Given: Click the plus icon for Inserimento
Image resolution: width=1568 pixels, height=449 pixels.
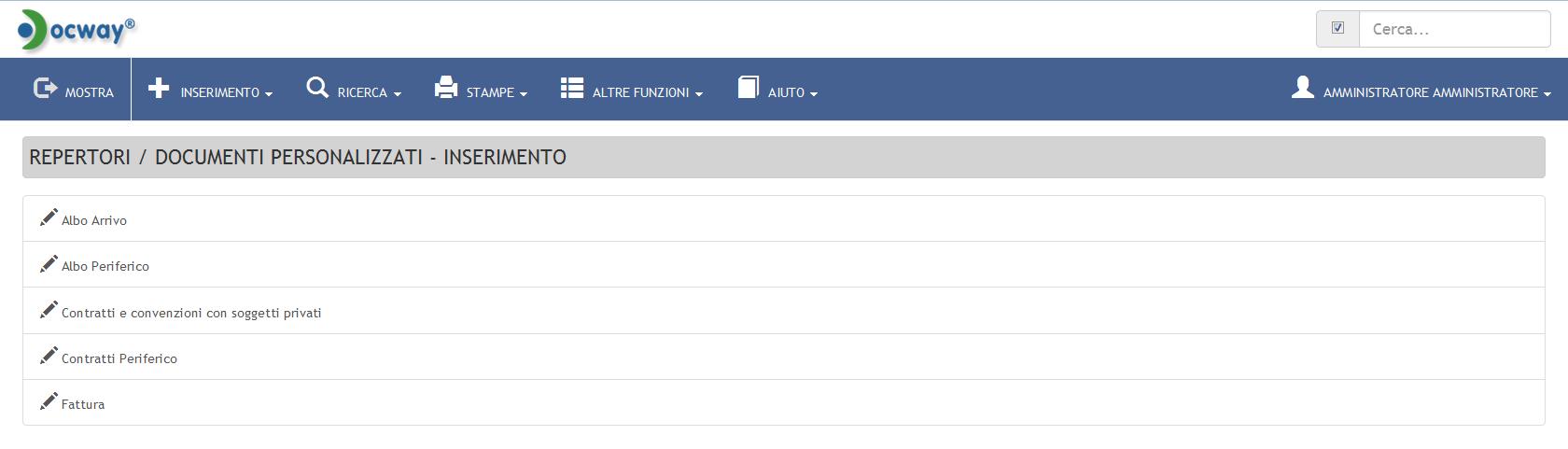Looking at the screenshot, I should [x=159, y=88].
